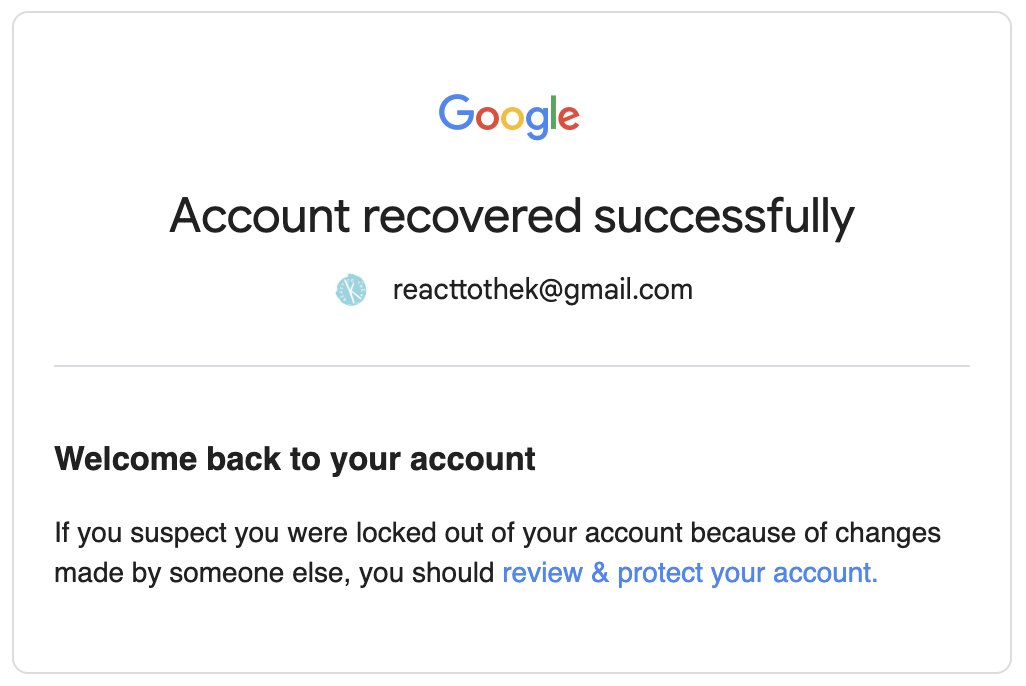1026x686 pixels.
Task: Click the phrase locked out in paragraph
Action: pyautogui.click(x=421, y=532)
